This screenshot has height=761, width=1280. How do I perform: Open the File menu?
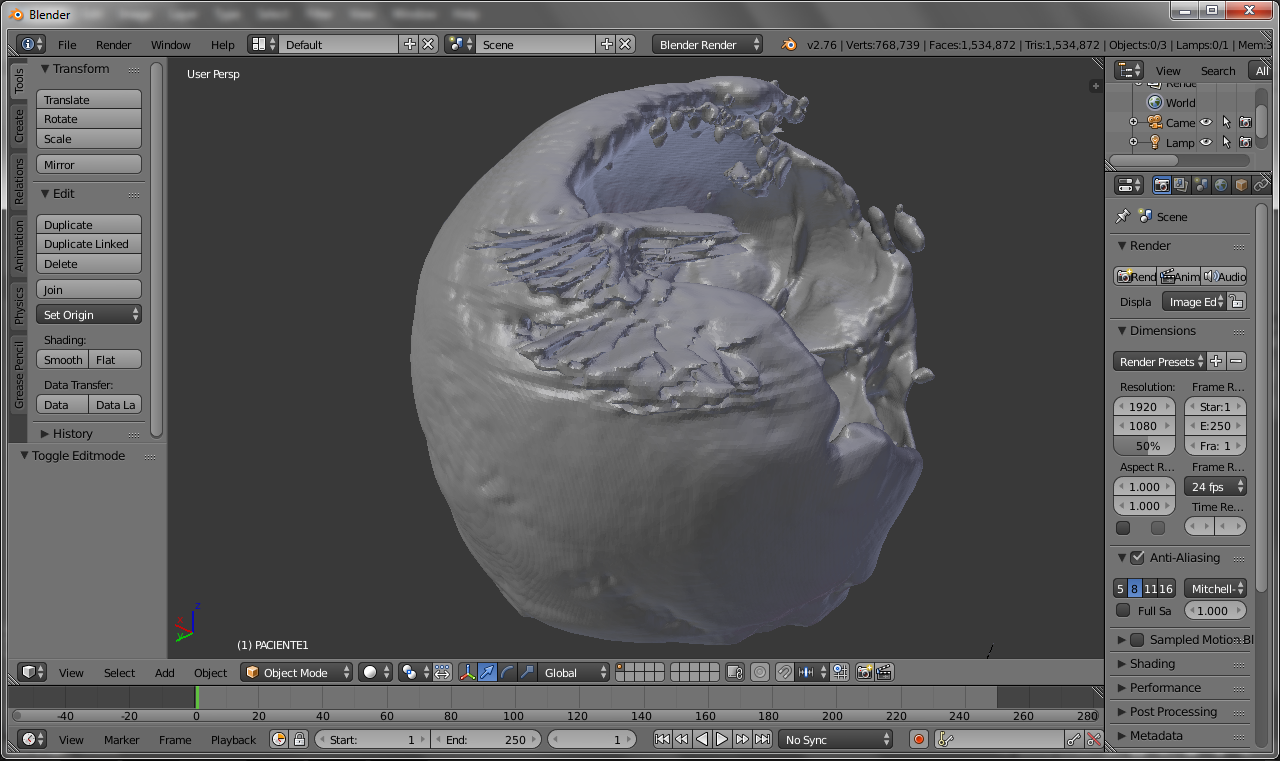point(67,45)
